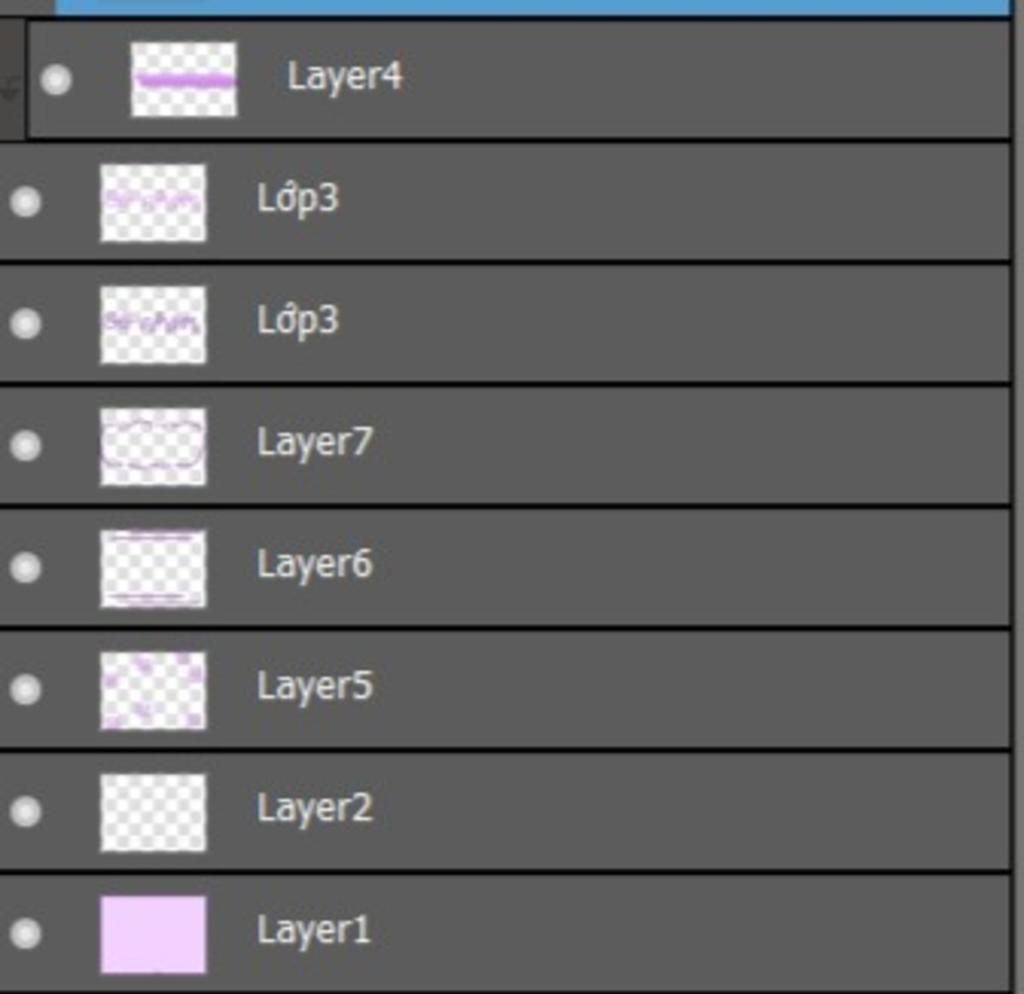Select the Layer7 layer name
Image resolution: width=1024 pixels, height=994 pixels.
[x=314, y=442]
